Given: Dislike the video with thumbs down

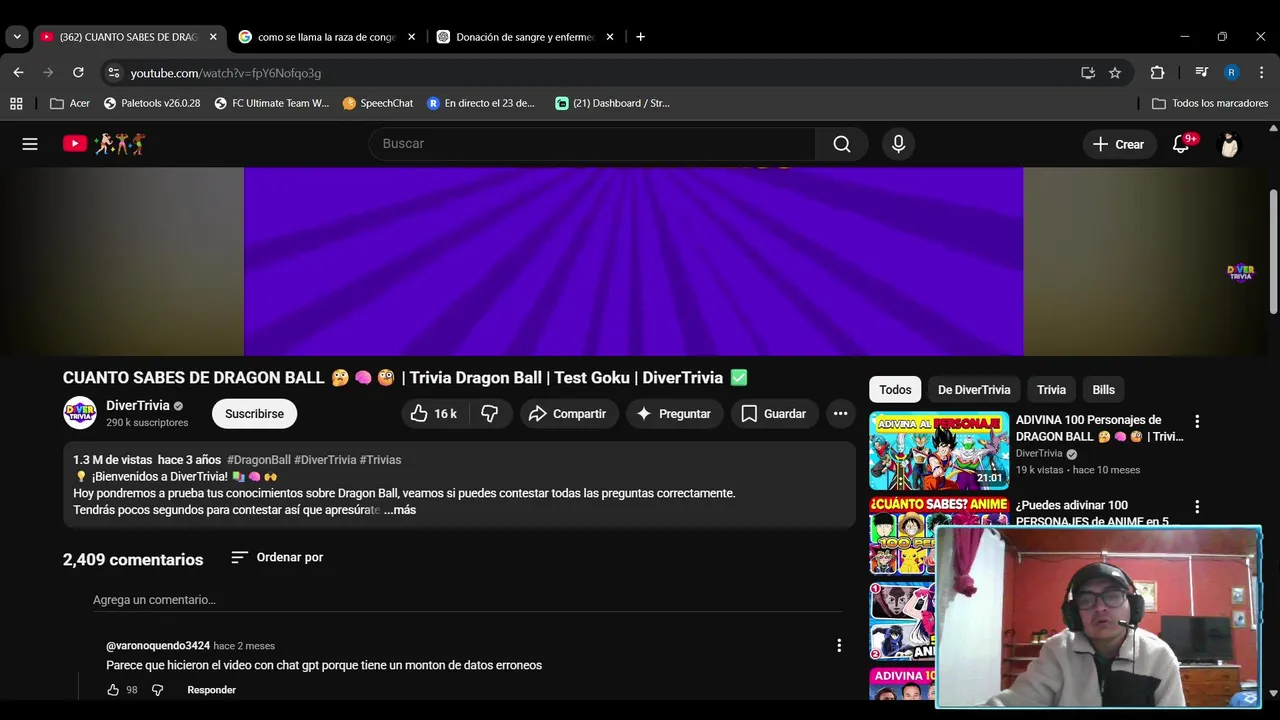Looking at the screenshot, I should 490,414.
